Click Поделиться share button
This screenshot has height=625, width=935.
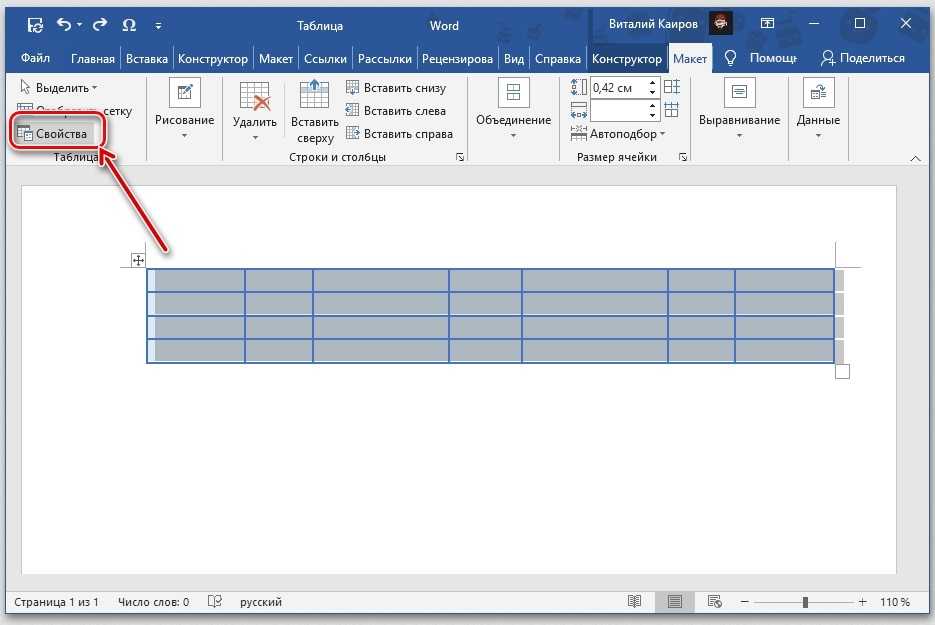pyautogui.click(x=863, y=59)
